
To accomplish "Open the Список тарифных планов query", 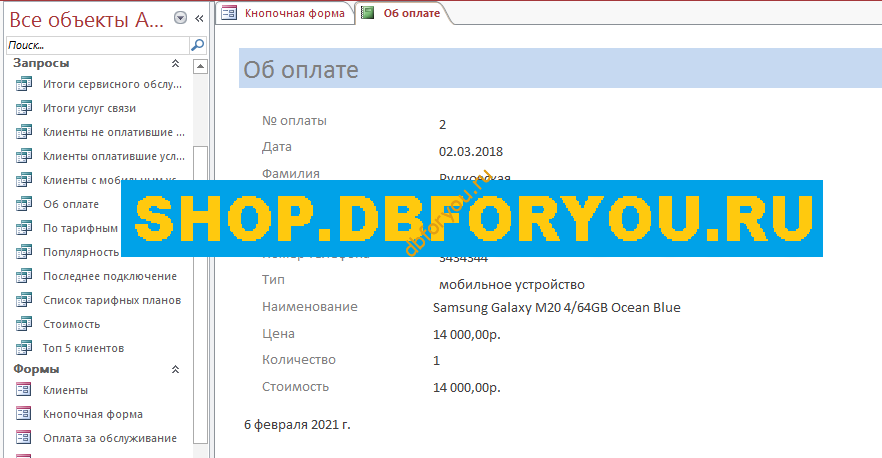I will 112,300.
